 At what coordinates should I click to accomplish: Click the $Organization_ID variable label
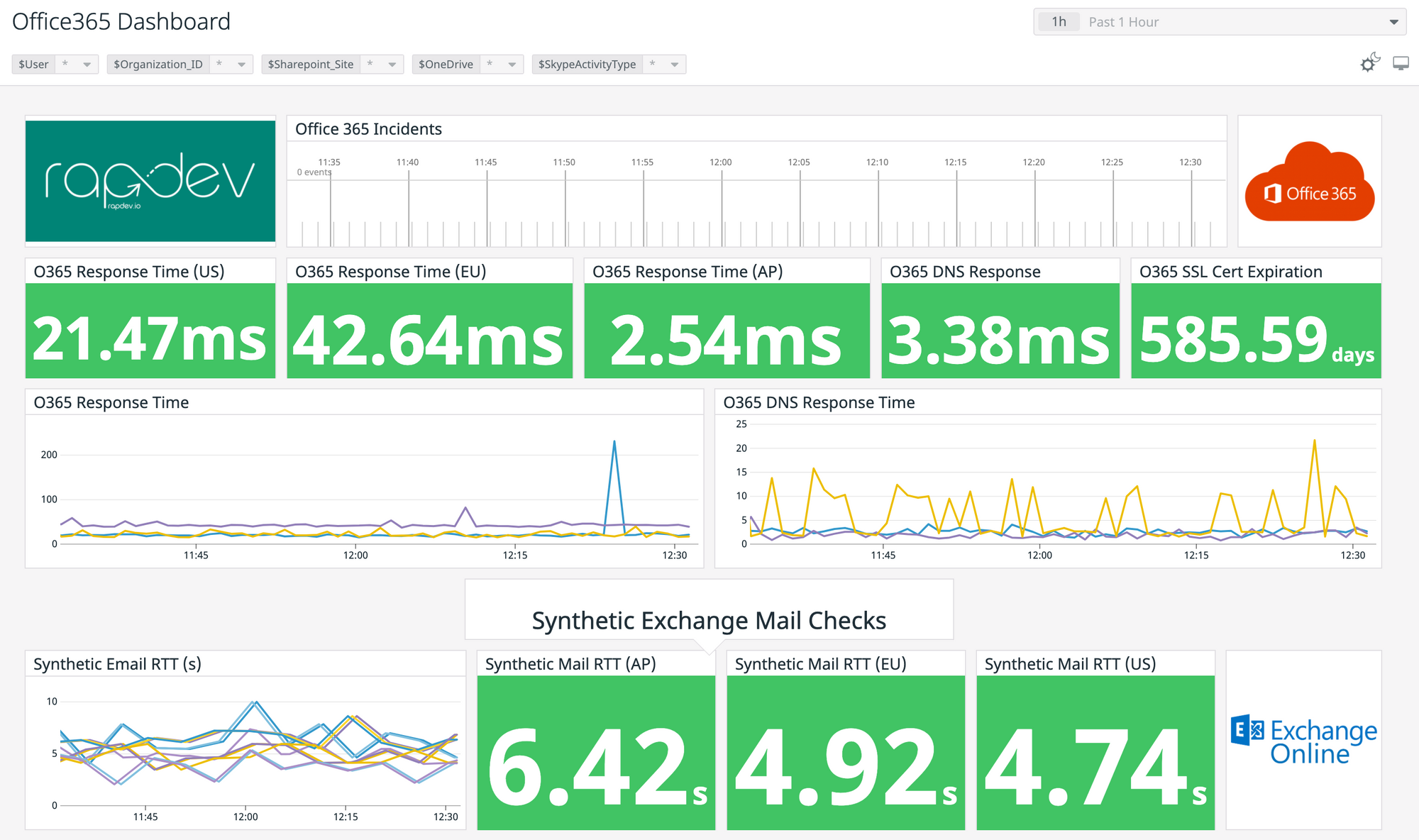[x=158, y=64]
